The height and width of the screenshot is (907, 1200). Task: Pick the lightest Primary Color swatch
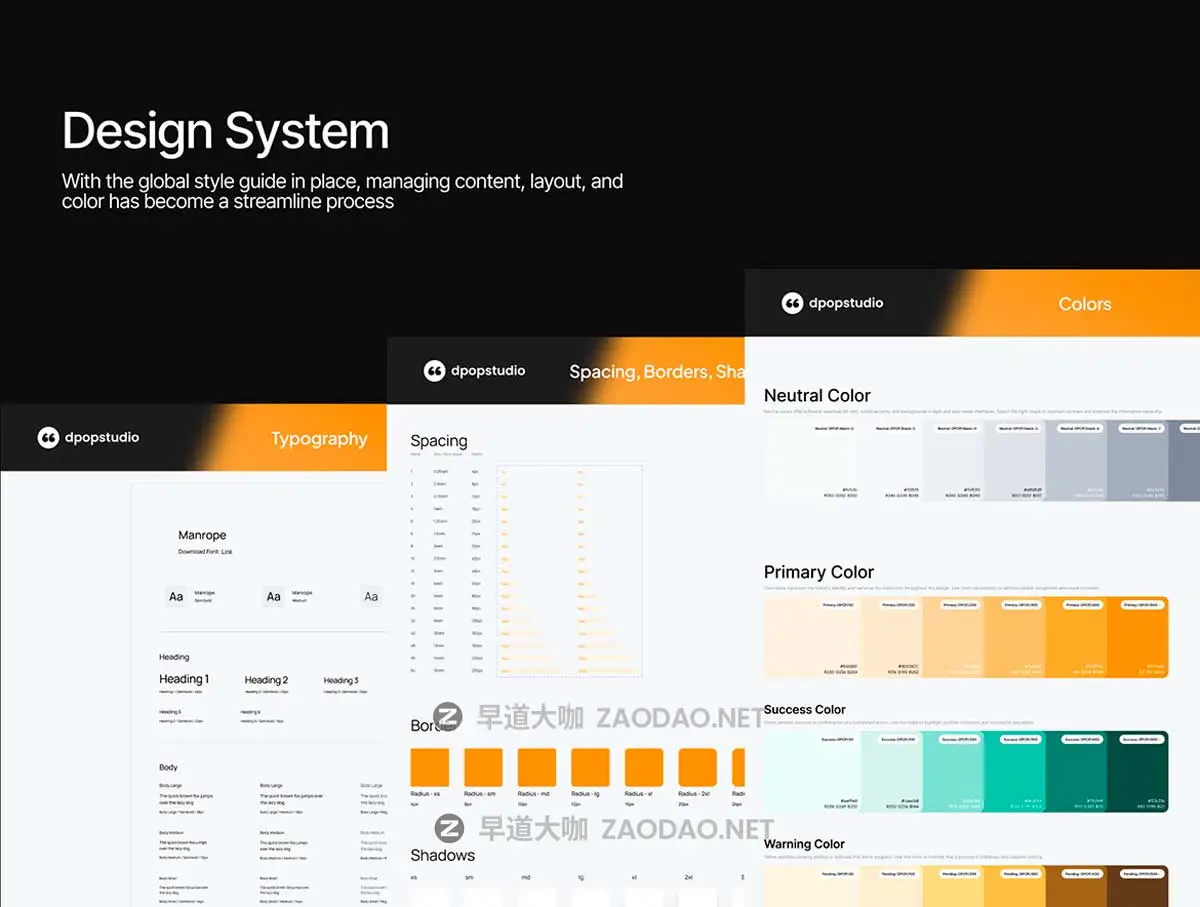[794, 638]
